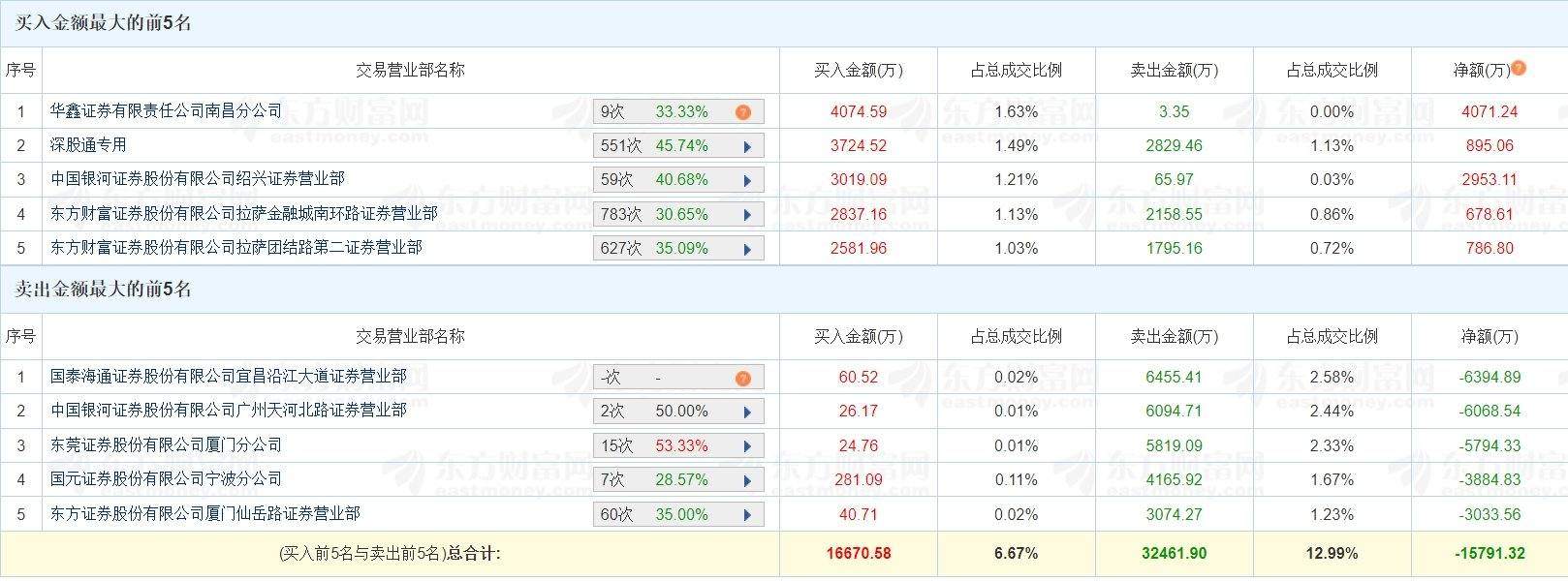
Task: Click the 买入金额最大的前5名 section title
Action: coord(104,23)
